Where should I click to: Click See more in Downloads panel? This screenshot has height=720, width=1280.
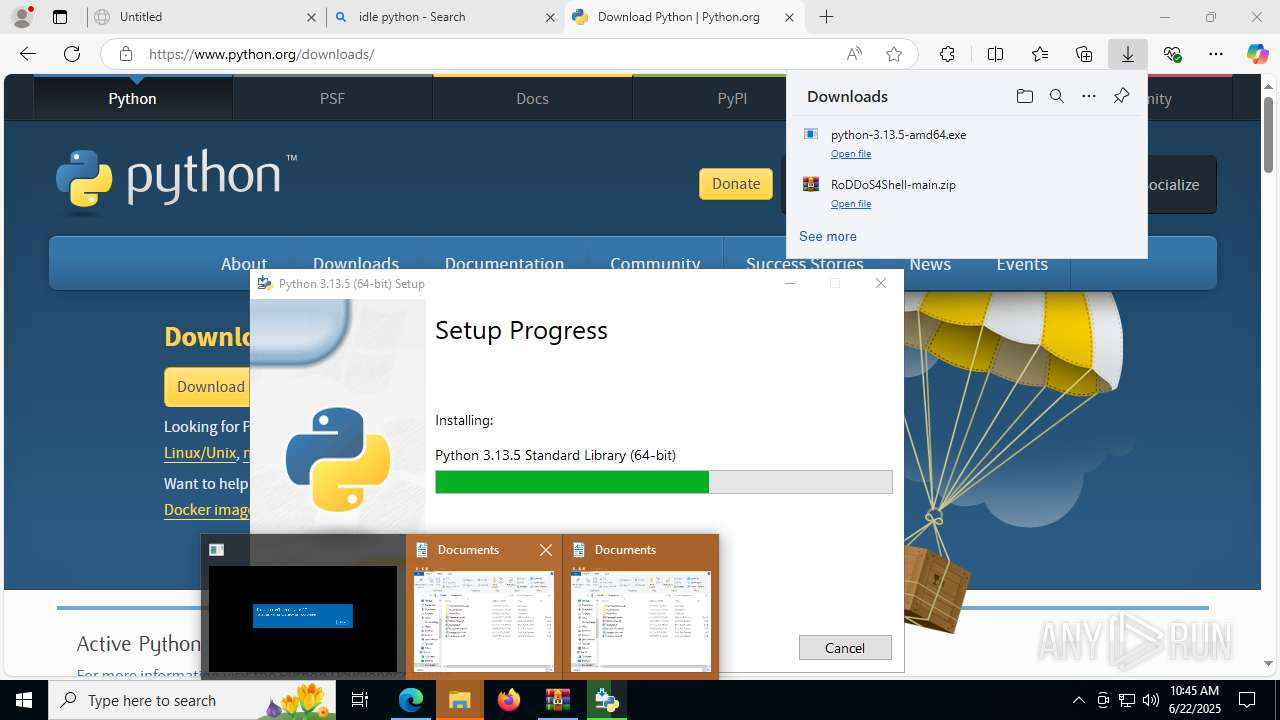(x=827, y=236)
